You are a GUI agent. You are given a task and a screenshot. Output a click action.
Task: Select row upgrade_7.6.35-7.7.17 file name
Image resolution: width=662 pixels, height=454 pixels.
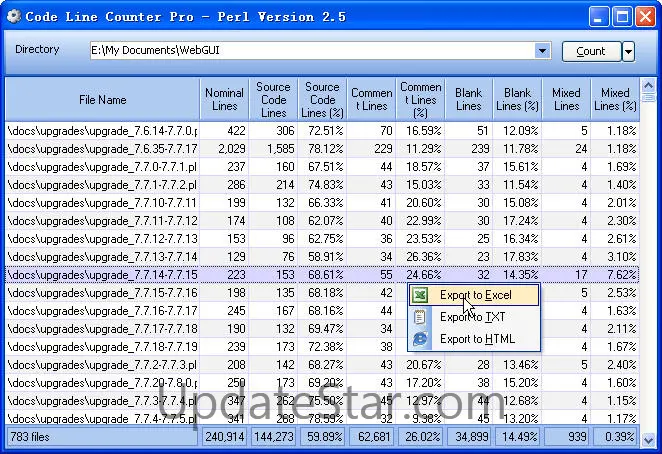(103, 149)
